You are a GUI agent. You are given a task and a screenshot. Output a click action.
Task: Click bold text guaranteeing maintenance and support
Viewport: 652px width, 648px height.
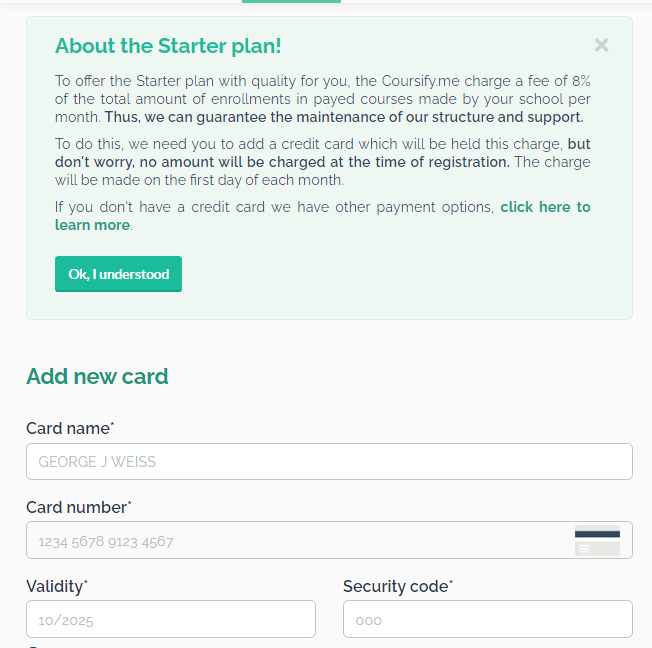click(x=344, y=117)
